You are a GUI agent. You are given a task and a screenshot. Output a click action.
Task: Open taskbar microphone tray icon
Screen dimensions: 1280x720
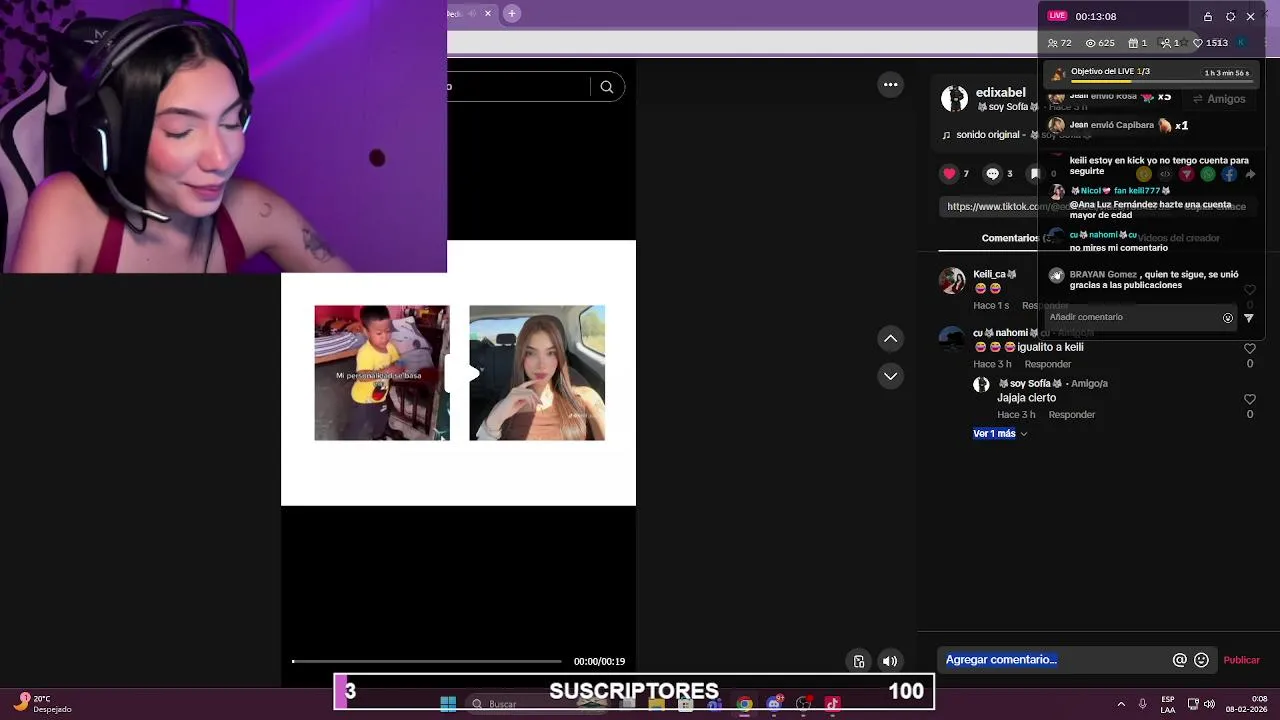[x=1142, y=704]
